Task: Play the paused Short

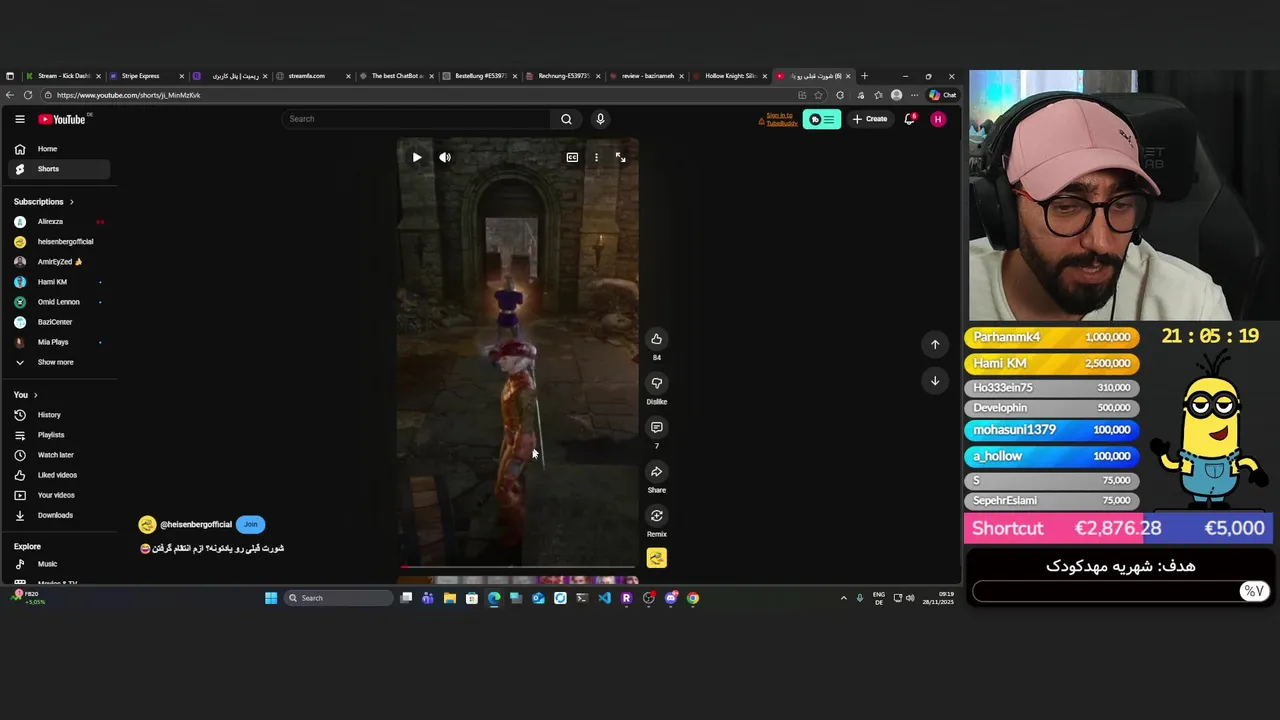Action: coord(417,157)
